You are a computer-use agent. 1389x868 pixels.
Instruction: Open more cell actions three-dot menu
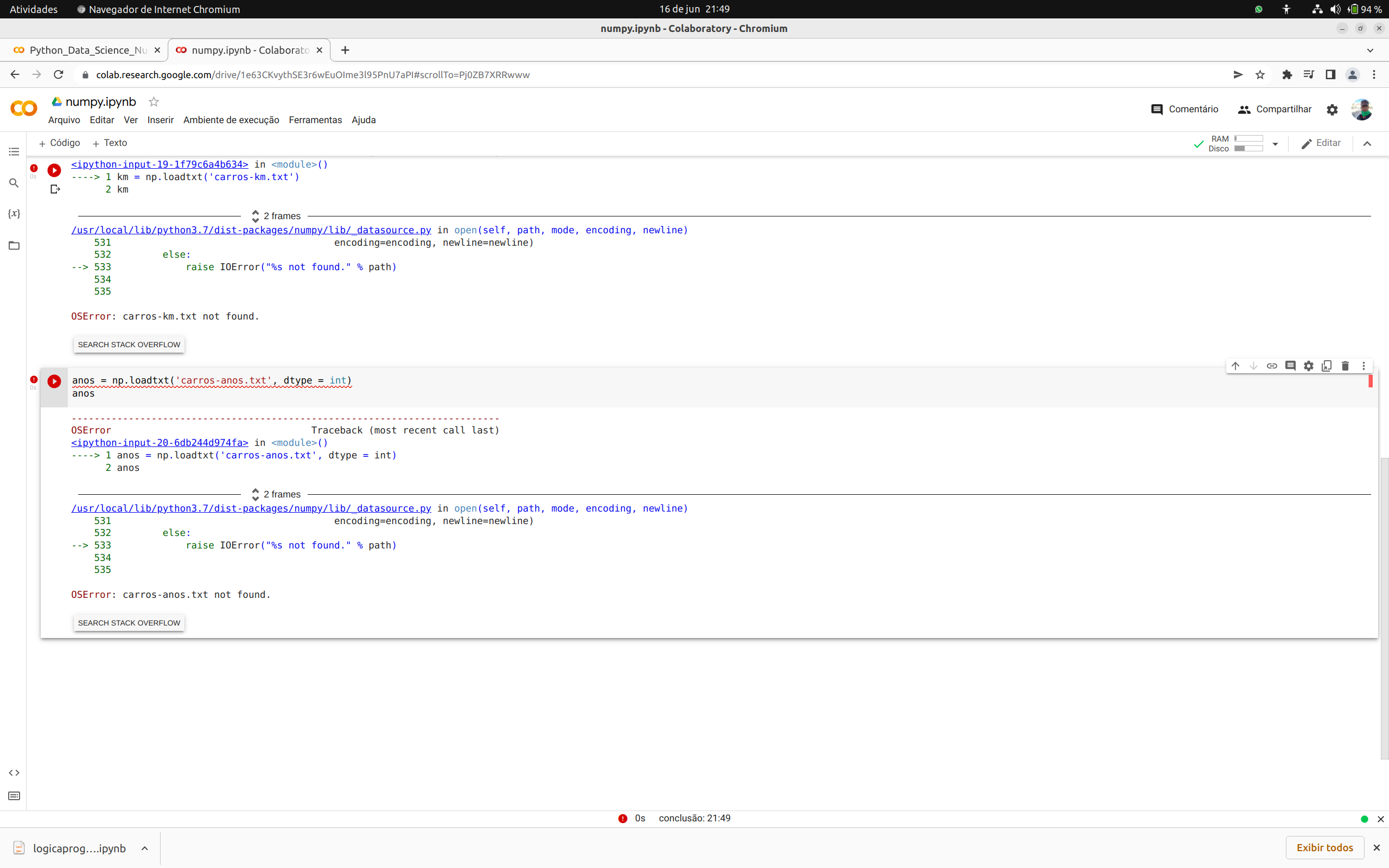(x=1363, y=366)
